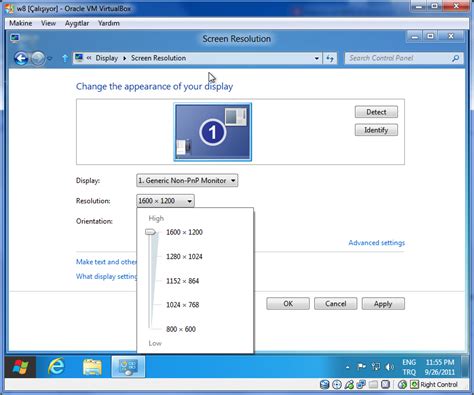Show hidden system tray icons
The image size is (474, 395).
[x=347, y=367]
